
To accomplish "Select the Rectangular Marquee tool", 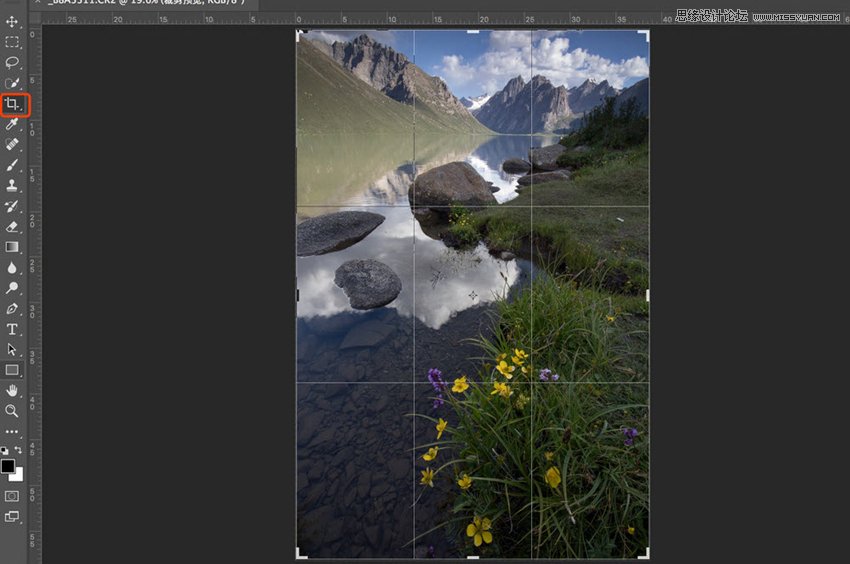I will [12, 42].
